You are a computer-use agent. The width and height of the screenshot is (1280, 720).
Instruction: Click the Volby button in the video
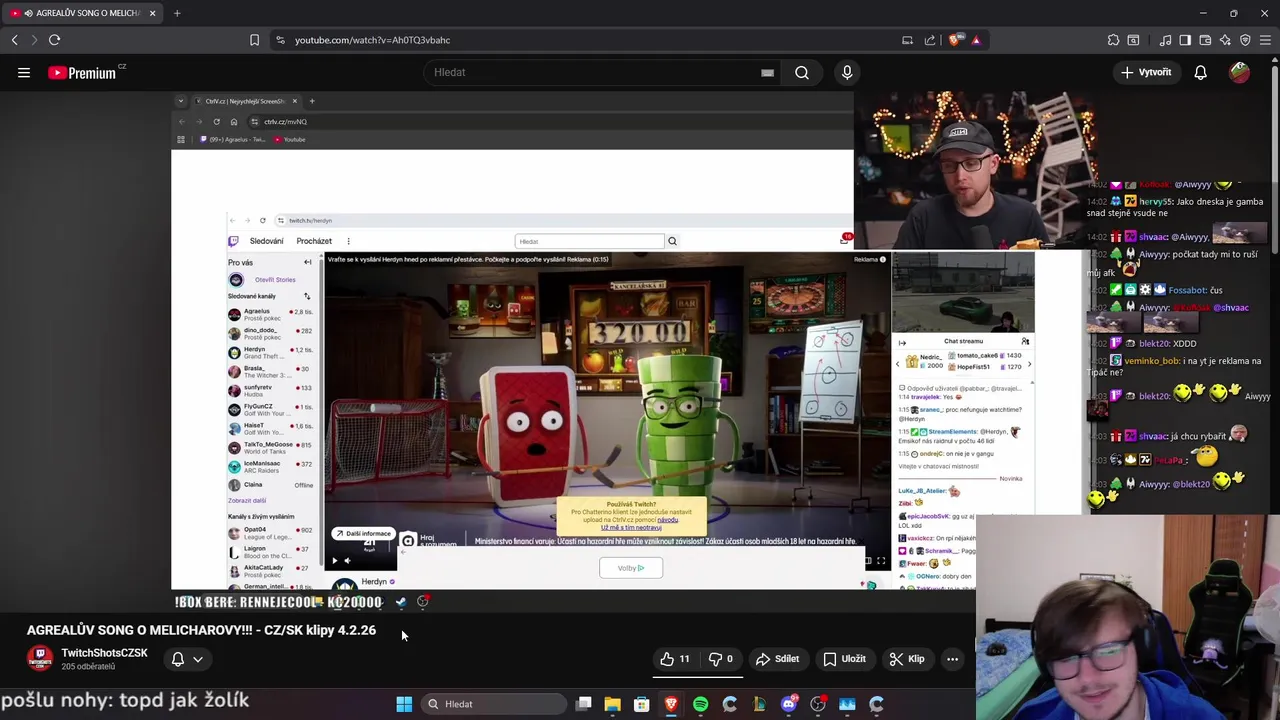click(631, 568)
